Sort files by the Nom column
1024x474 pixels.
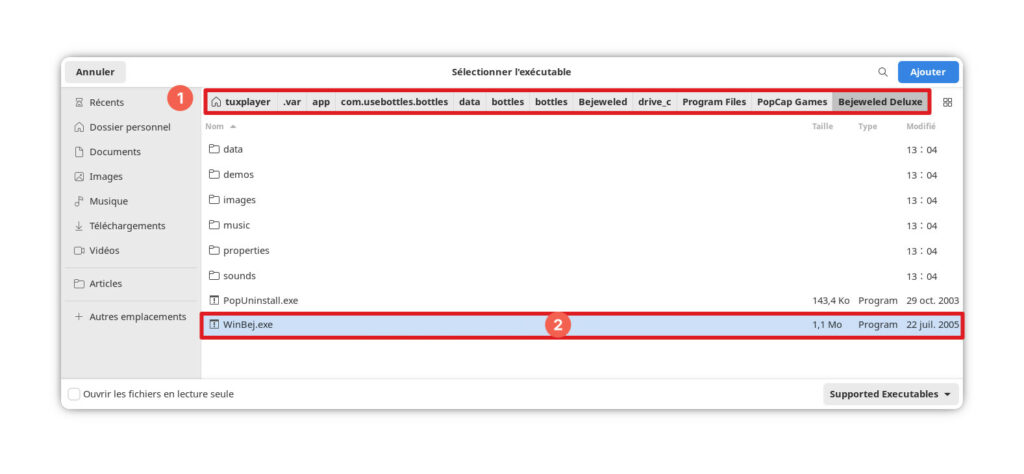[x=215, y=127]
